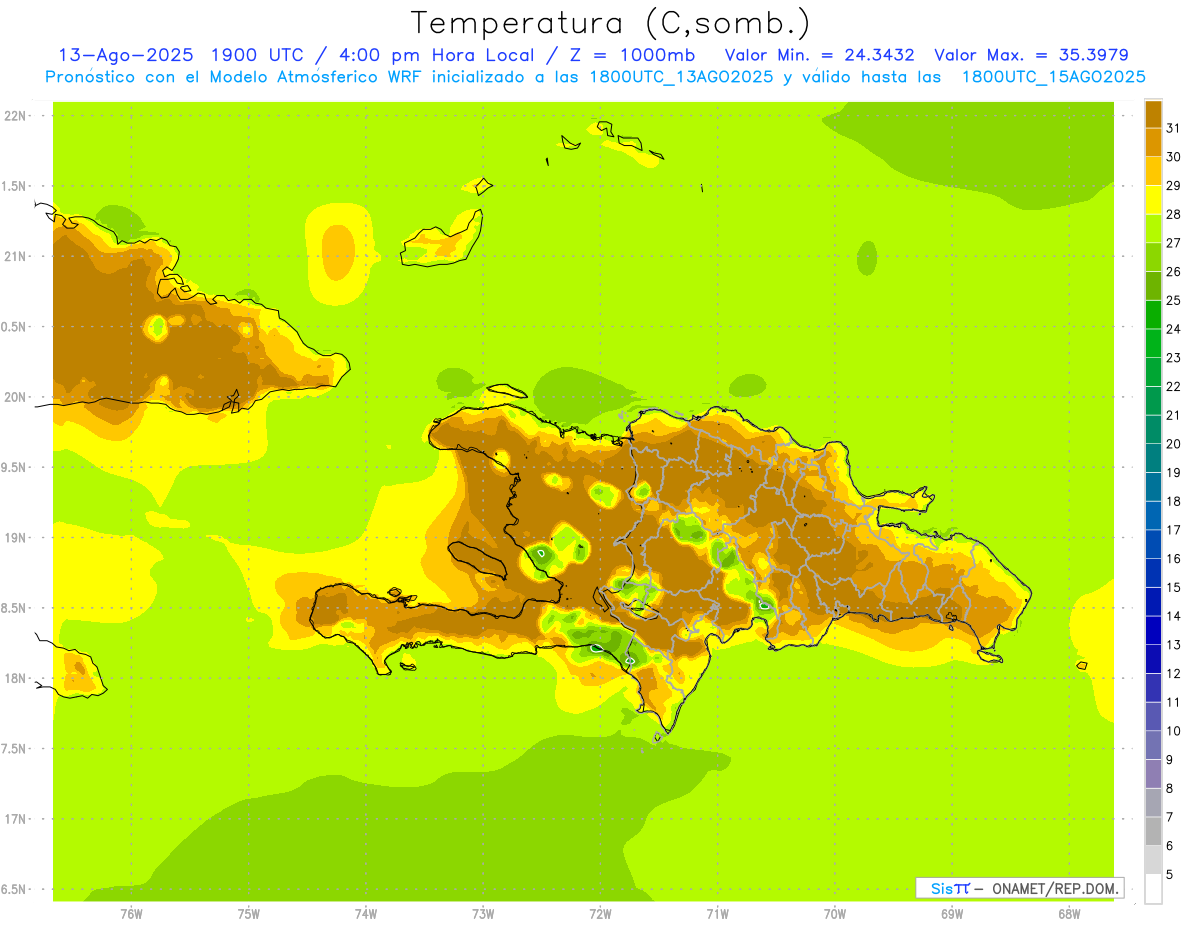Click the "Valor Min. = 24.3432" readout
Viewport: 1200px width, 927px height.
click(820, 55)
